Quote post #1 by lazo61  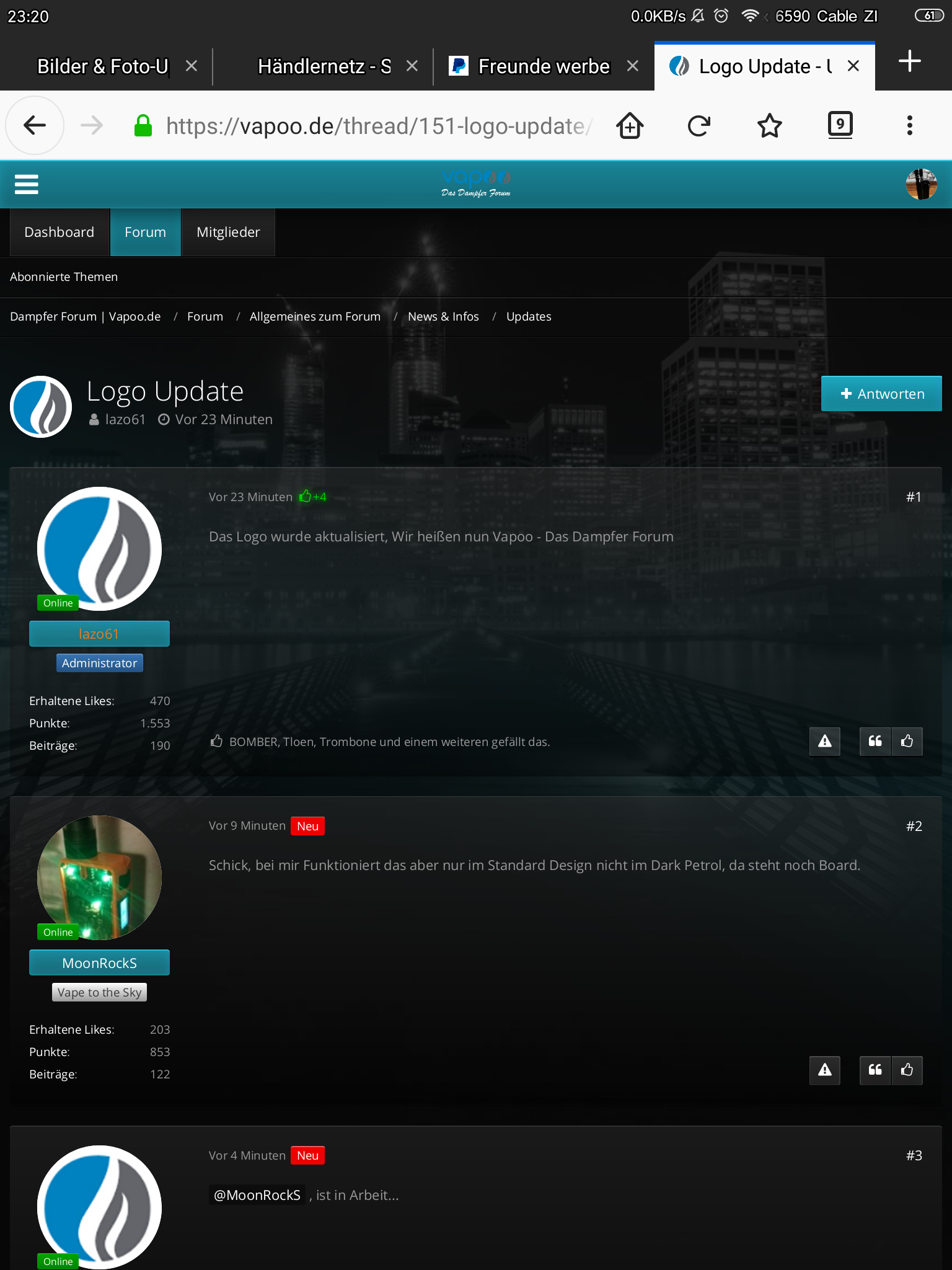[875, 741]
